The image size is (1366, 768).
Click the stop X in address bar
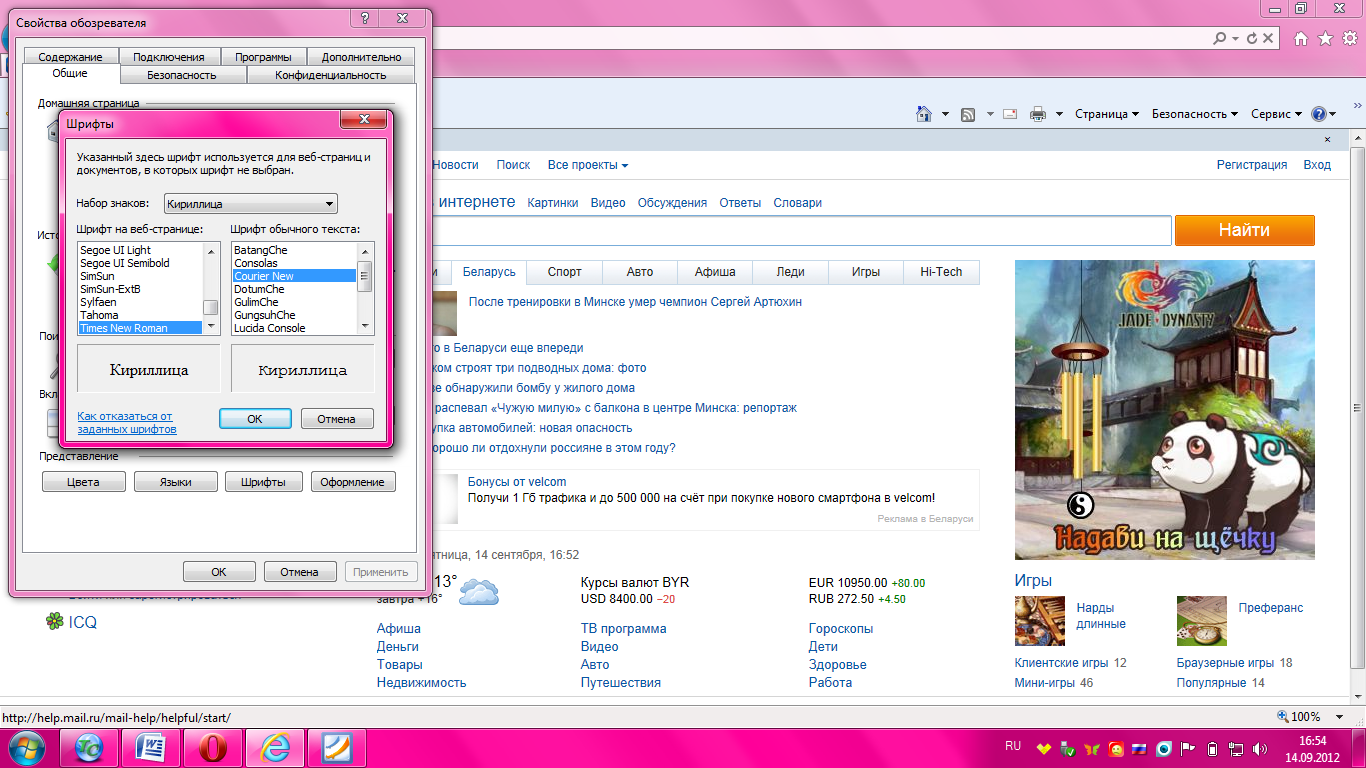[x=1268, y=38]
